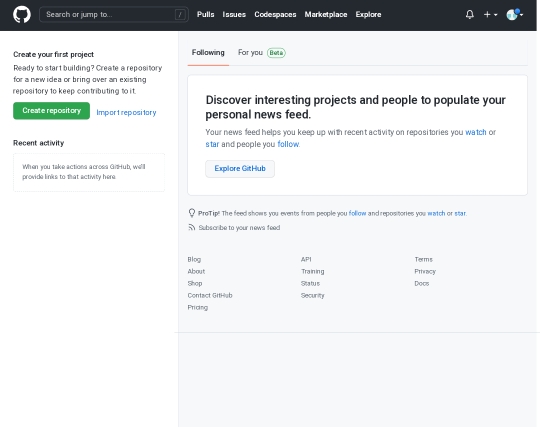Open Pulls in the top navigation
Viewport: 540px width, 427px height.
[205, 14]
